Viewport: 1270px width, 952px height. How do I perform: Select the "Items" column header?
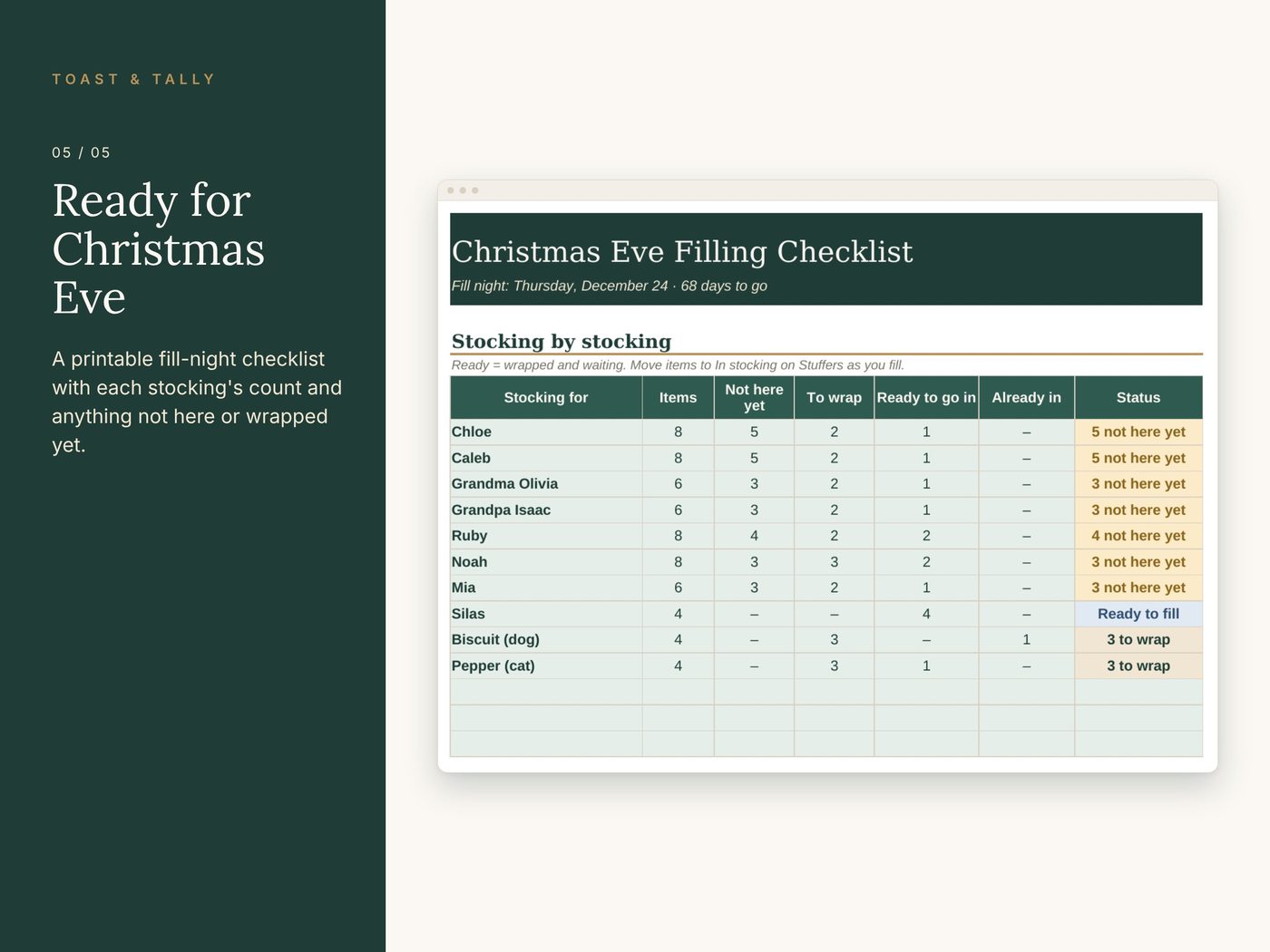point(678,397)
